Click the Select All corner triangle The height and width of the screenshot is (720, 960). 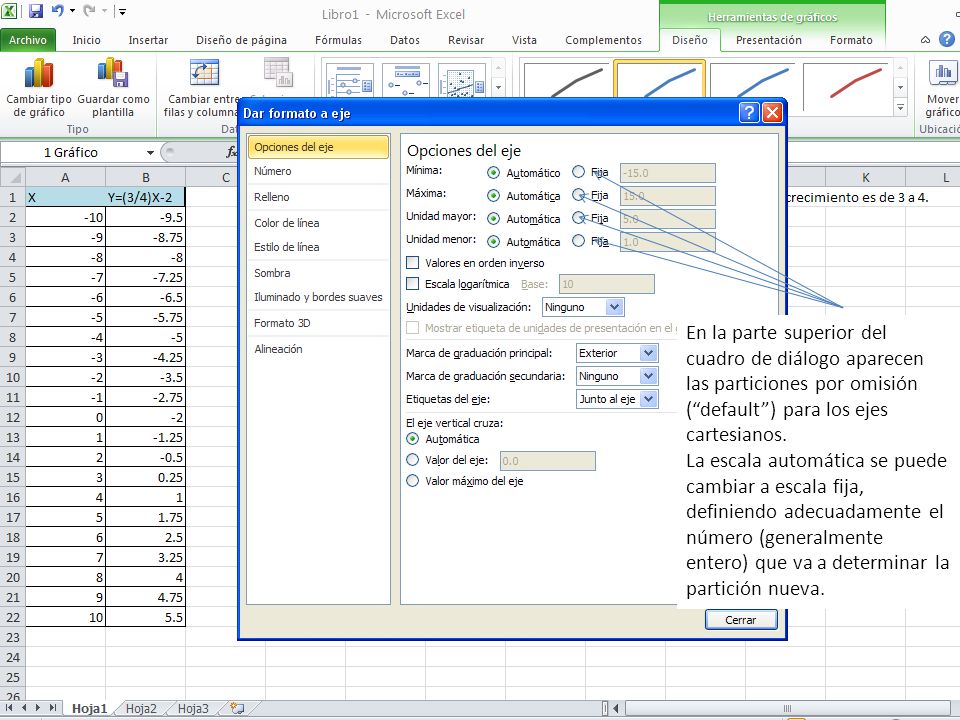pyautogui.click(x=13, y=178)
